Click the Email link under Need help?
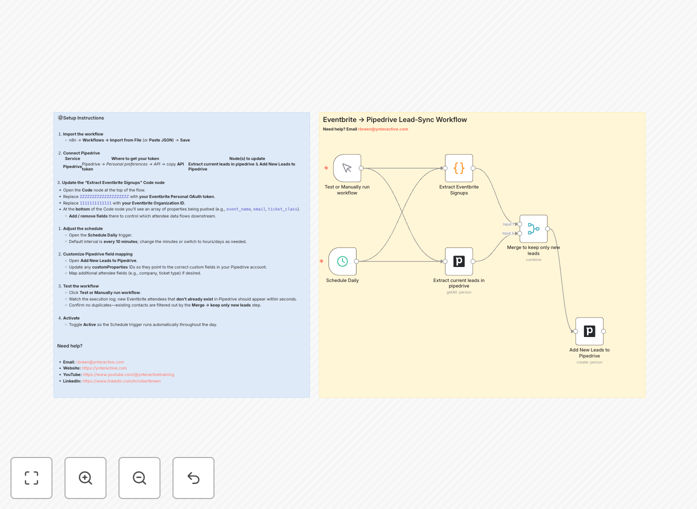 (x=100, y=362)
